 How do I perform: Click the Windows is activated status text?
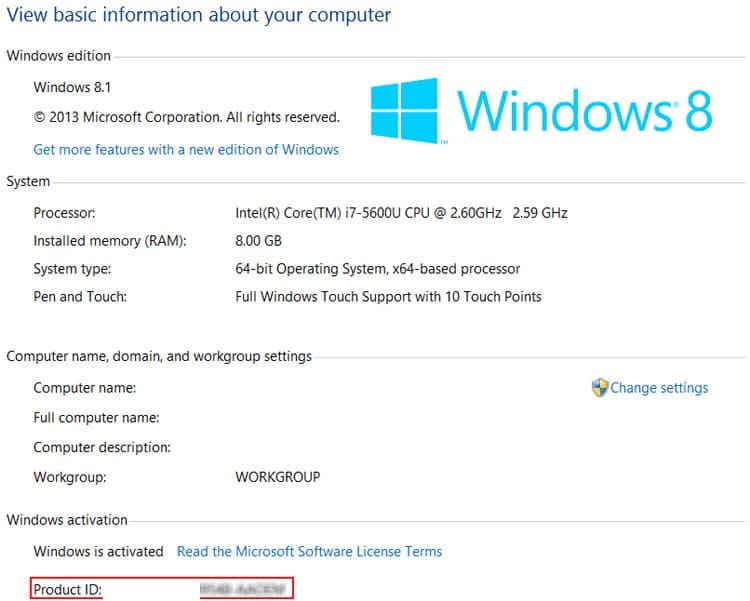click(99, 552)
